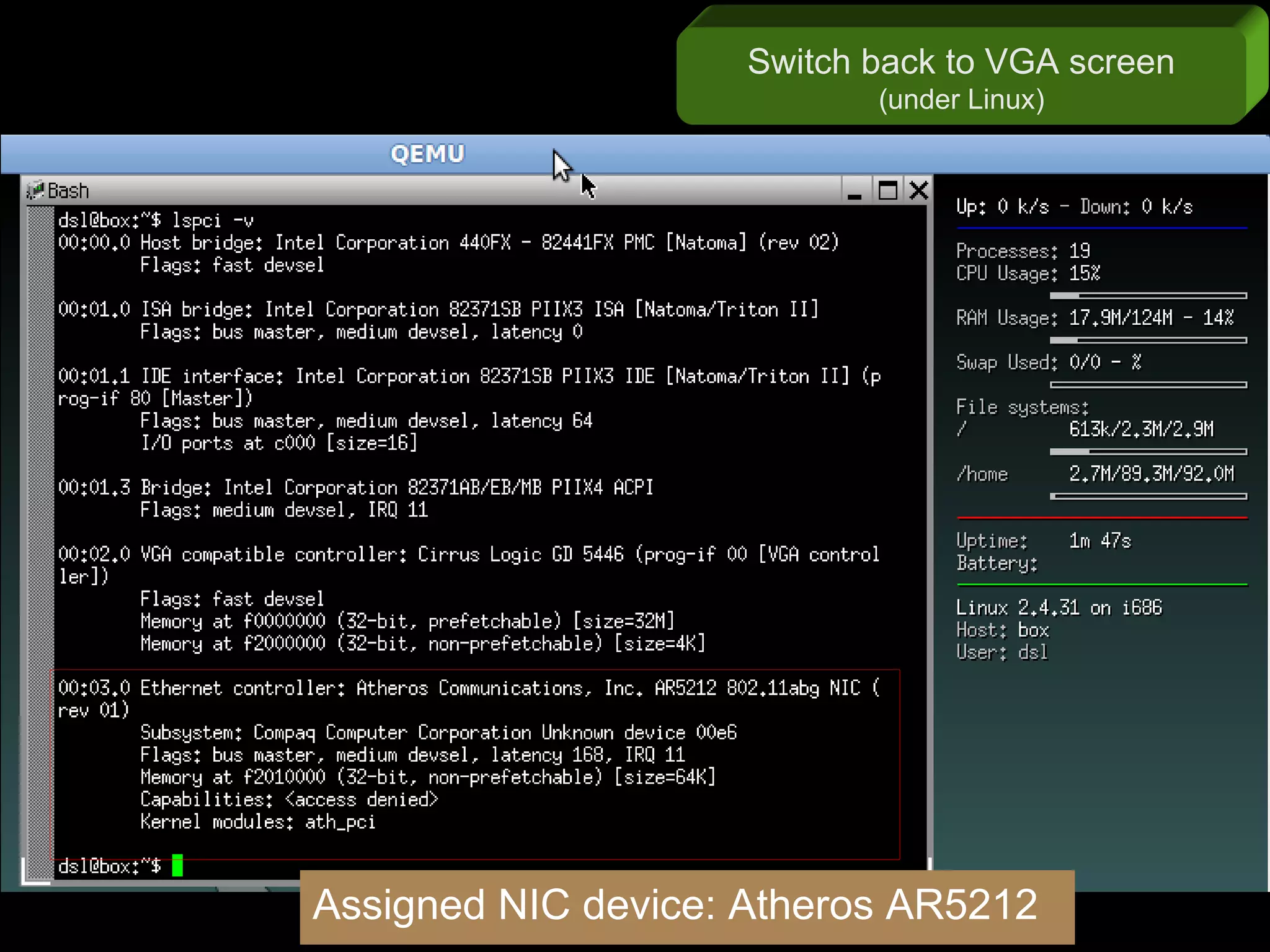Click the QEMU window title bar
Viewport: 1270px width, 952px height.
[x=635, y=154]
